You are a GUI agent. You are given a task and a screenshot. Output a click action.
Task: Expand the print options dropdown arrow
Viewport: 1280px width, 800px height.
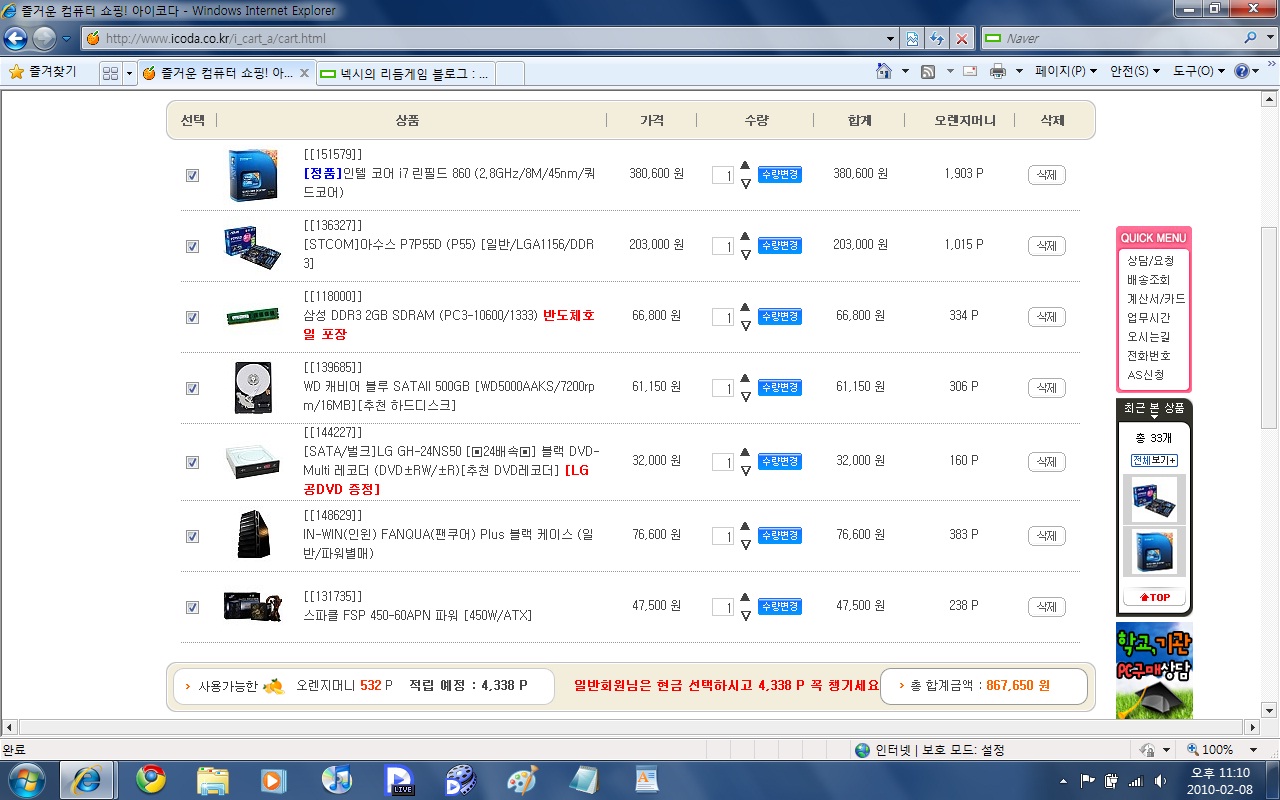point(1019,72)
